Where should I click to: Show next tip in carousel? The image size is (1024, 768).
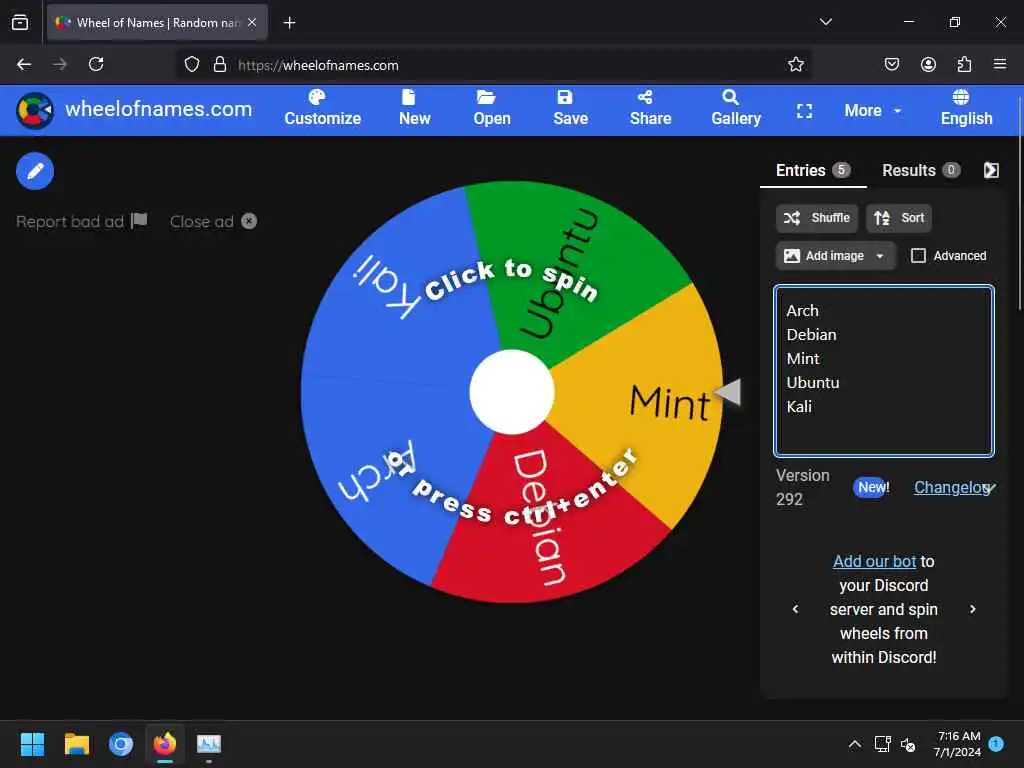tap(972, 609)
